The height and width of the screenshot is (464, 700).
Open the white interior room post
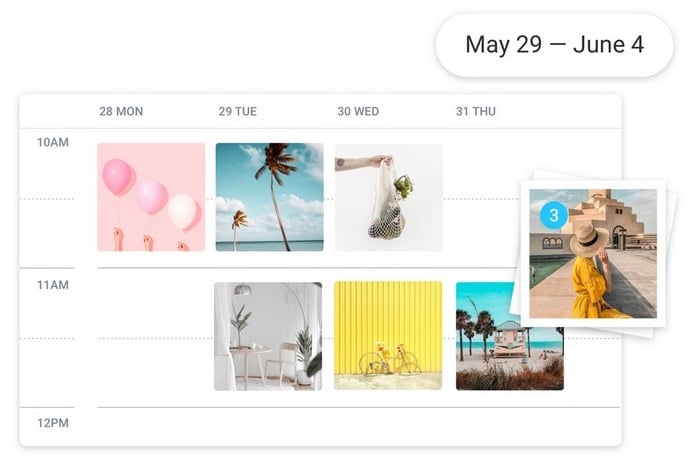(268, 336)
